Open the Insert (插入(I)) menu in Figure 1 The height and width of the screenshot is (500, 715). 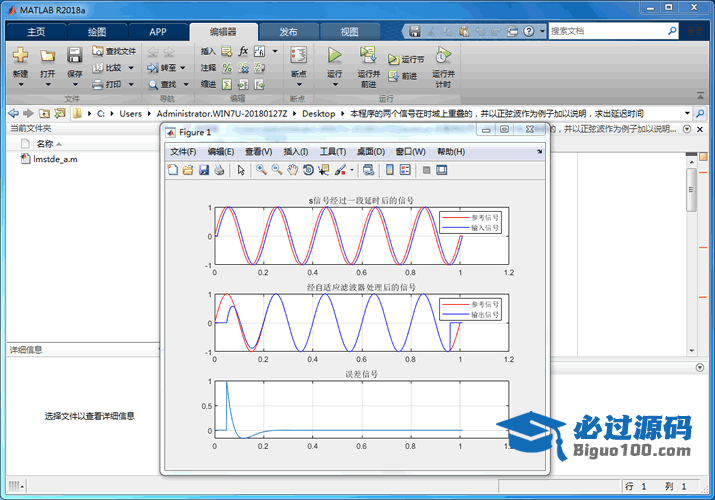(295, 151)
